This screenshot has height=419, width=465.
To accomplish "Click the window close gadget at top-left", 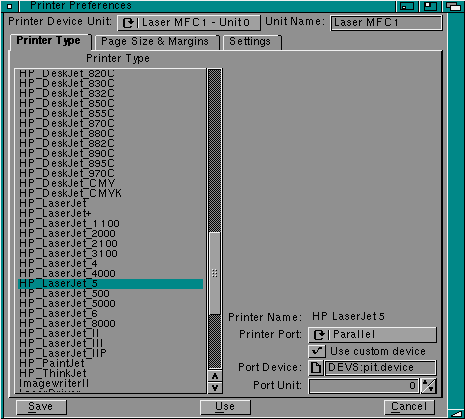I will (10, 6).
